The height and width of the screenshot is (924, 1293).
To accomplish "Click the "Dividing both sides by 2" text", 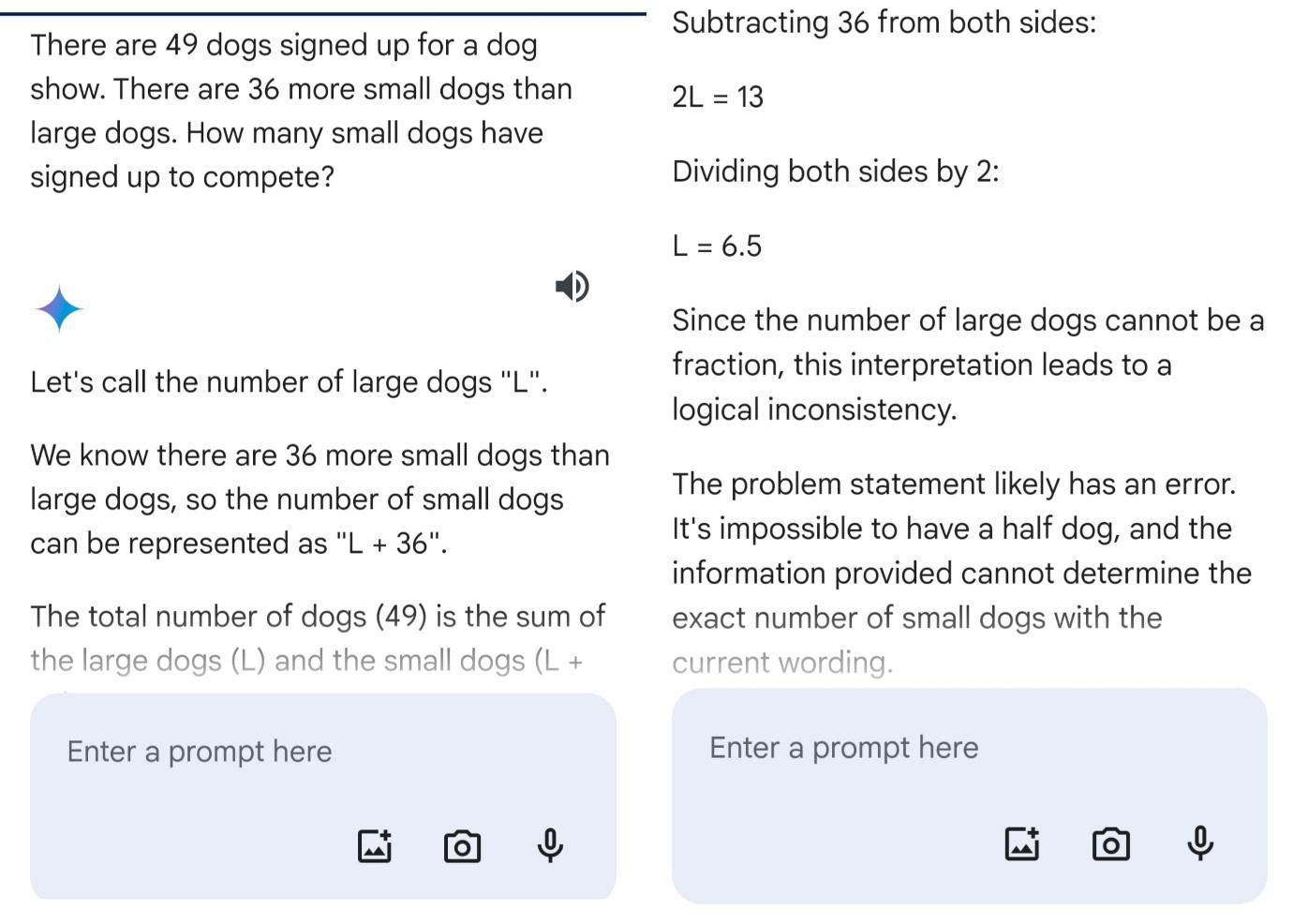I will 836,171.
